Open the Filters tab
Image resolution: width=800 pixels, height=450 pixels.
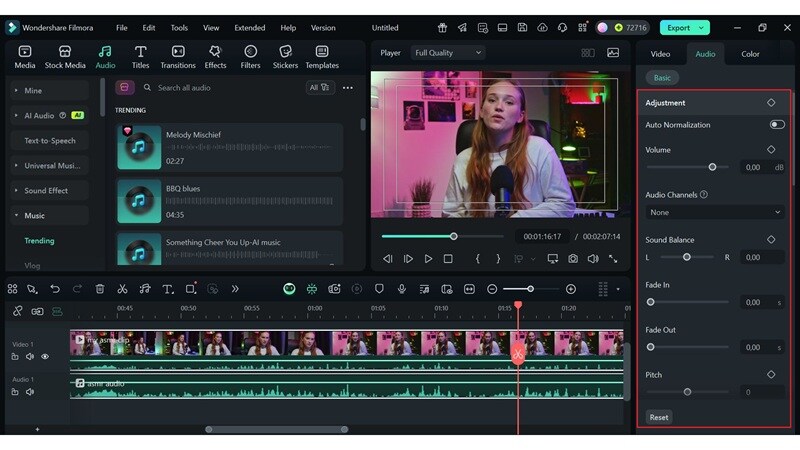point(250,57)
